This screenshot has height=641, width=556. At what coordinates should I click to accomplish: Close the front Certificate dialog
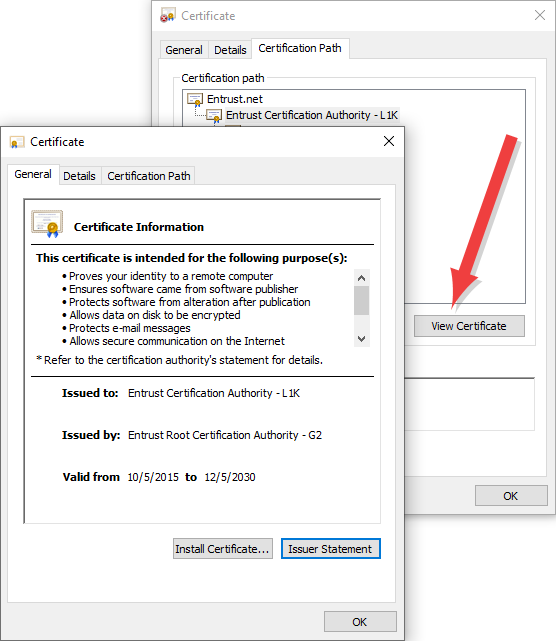389,141
